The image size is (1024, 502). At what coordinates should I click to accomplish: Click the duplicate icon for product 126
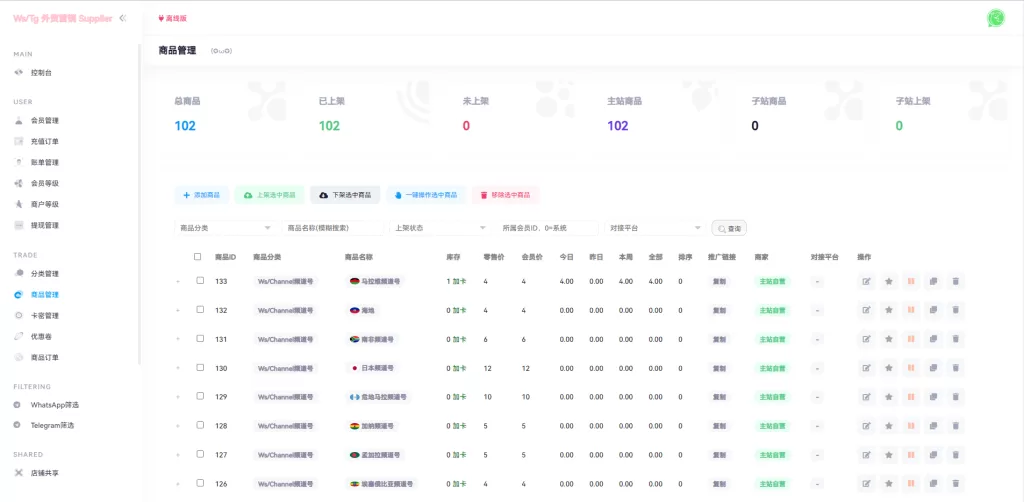(x=933, y=484)
